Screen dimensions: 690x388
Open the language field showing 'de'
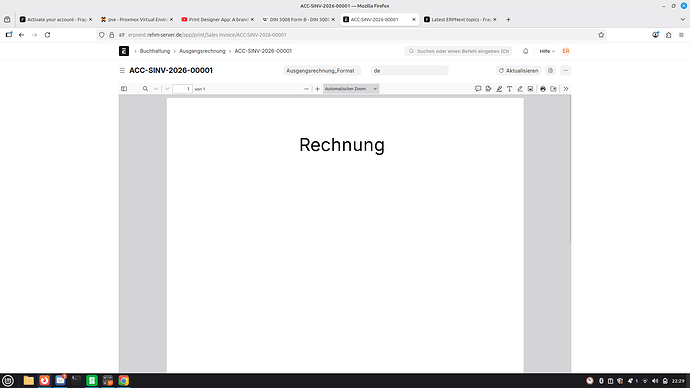tap(410, 70)
